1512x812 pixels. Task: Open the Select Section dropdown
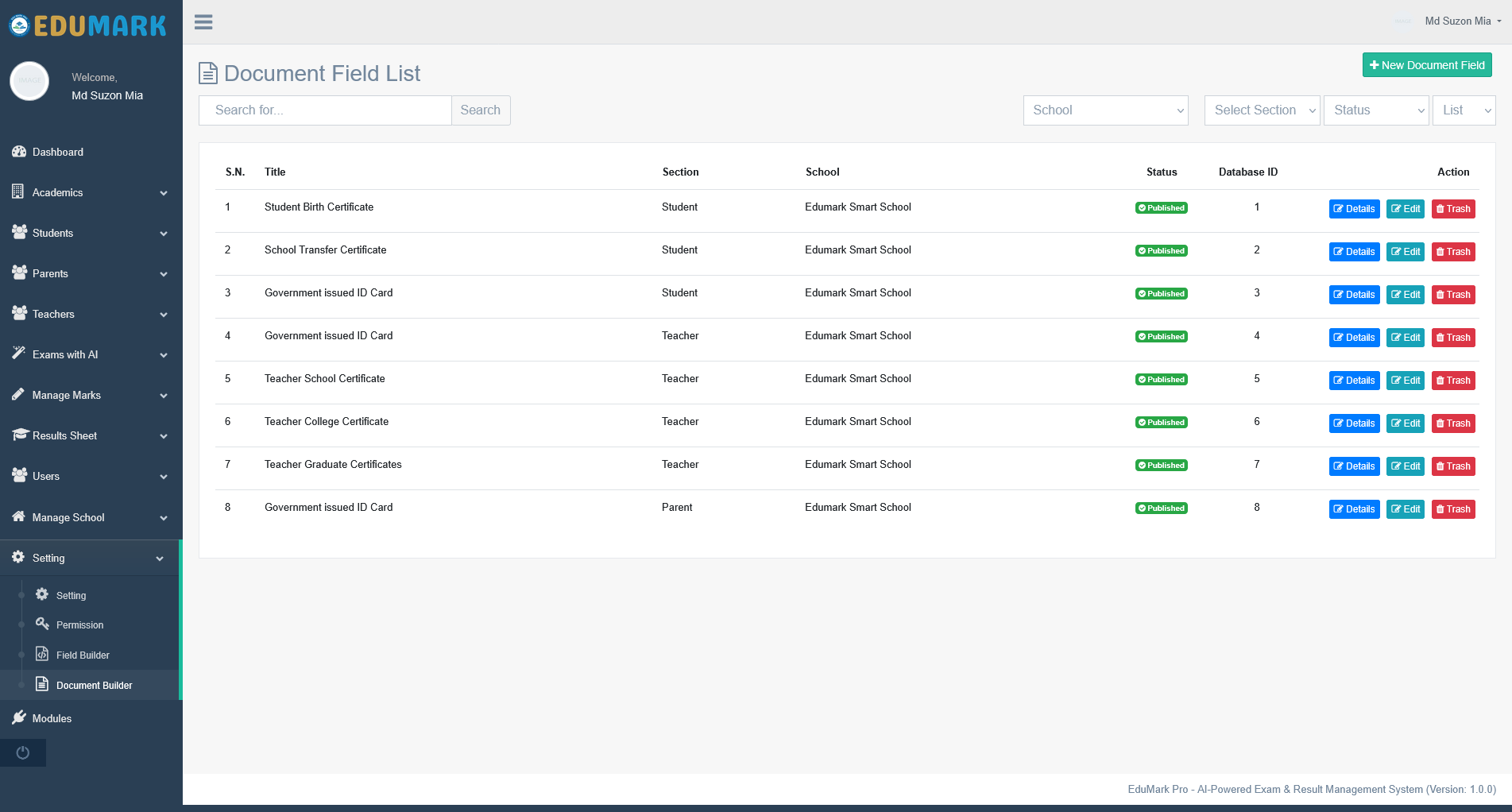pos(1263,110)
